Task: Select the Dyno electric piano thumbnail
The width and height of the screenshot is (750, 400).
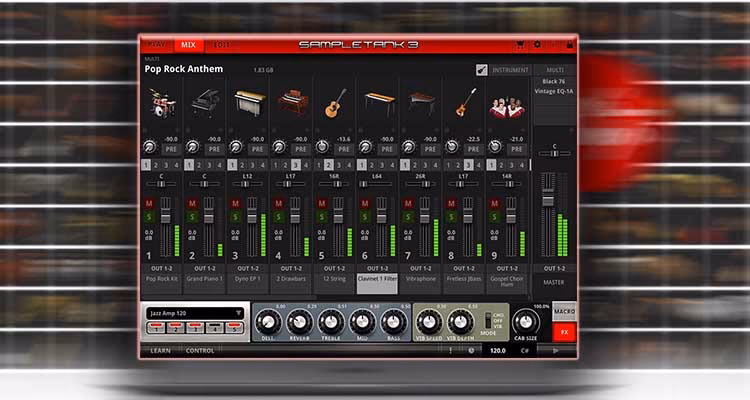Action: (x=249, y=103)
